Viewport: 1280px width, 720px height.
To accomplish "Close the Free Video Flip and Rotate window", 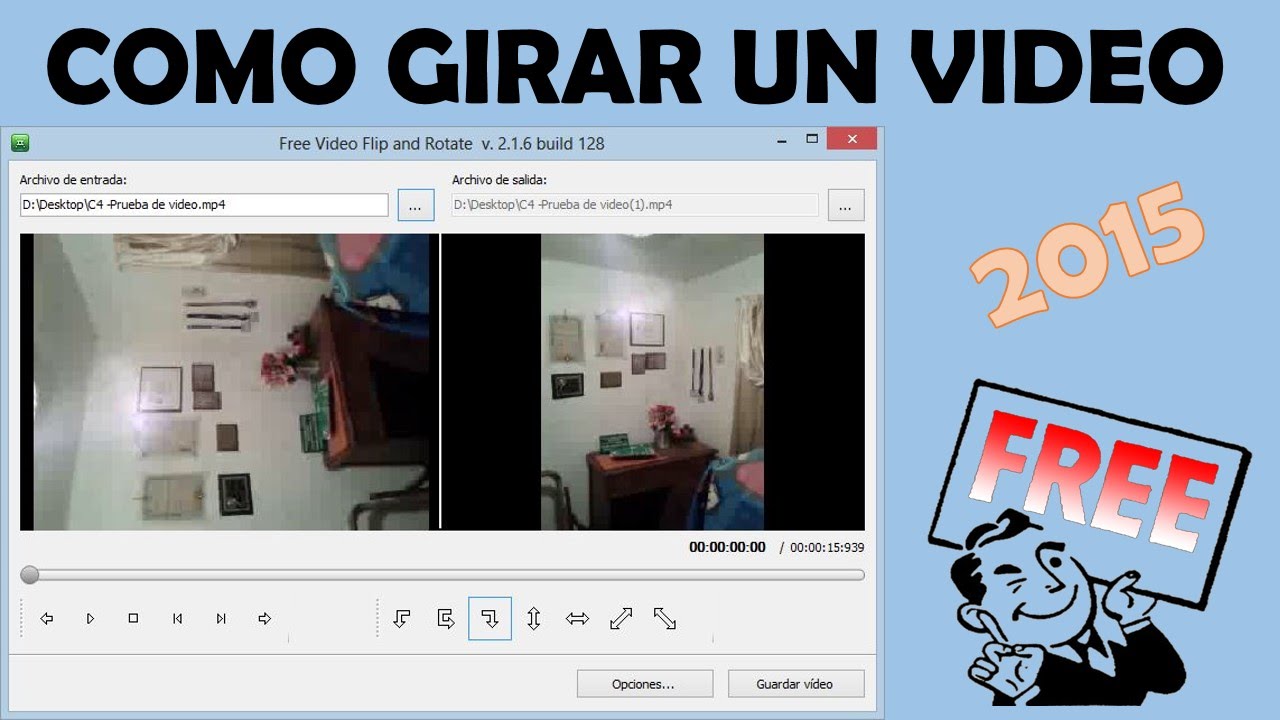I will pyautogui.click(x=853, y=139).
